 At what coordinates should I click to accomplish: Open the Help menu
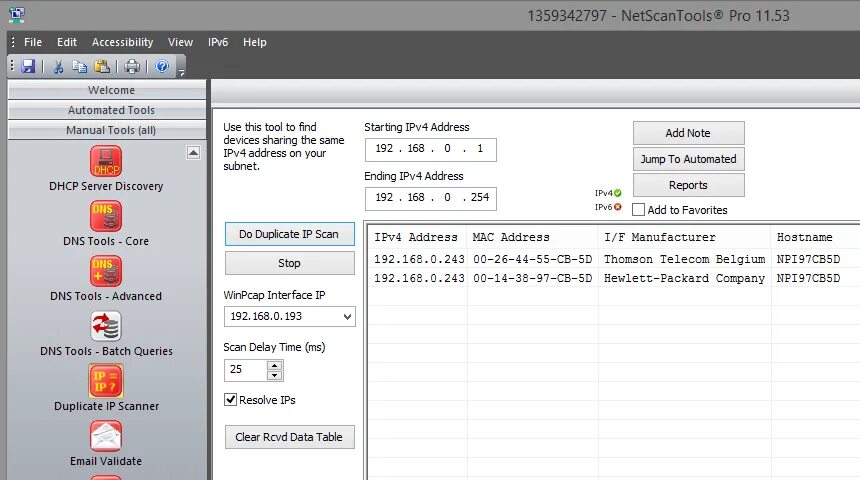[x=255, y=42]
